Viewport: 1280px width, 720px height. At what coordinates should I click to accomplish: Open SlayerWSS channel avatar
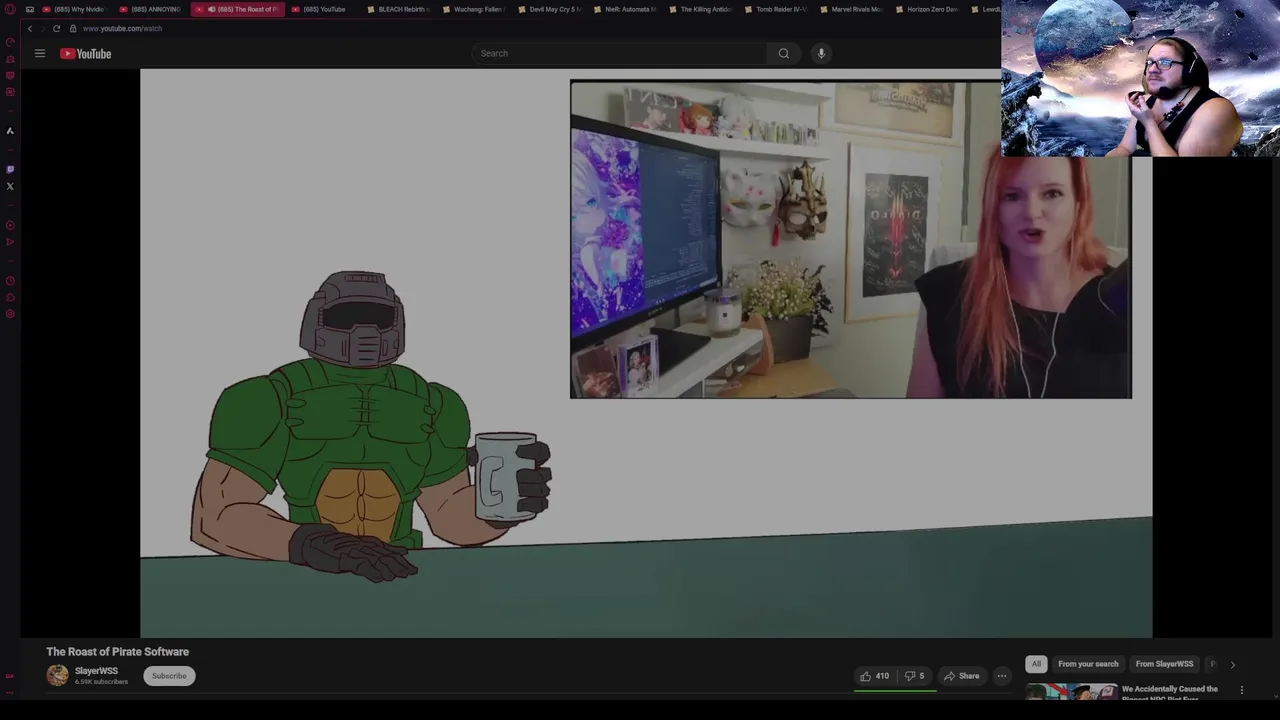(x=58, y=676)
